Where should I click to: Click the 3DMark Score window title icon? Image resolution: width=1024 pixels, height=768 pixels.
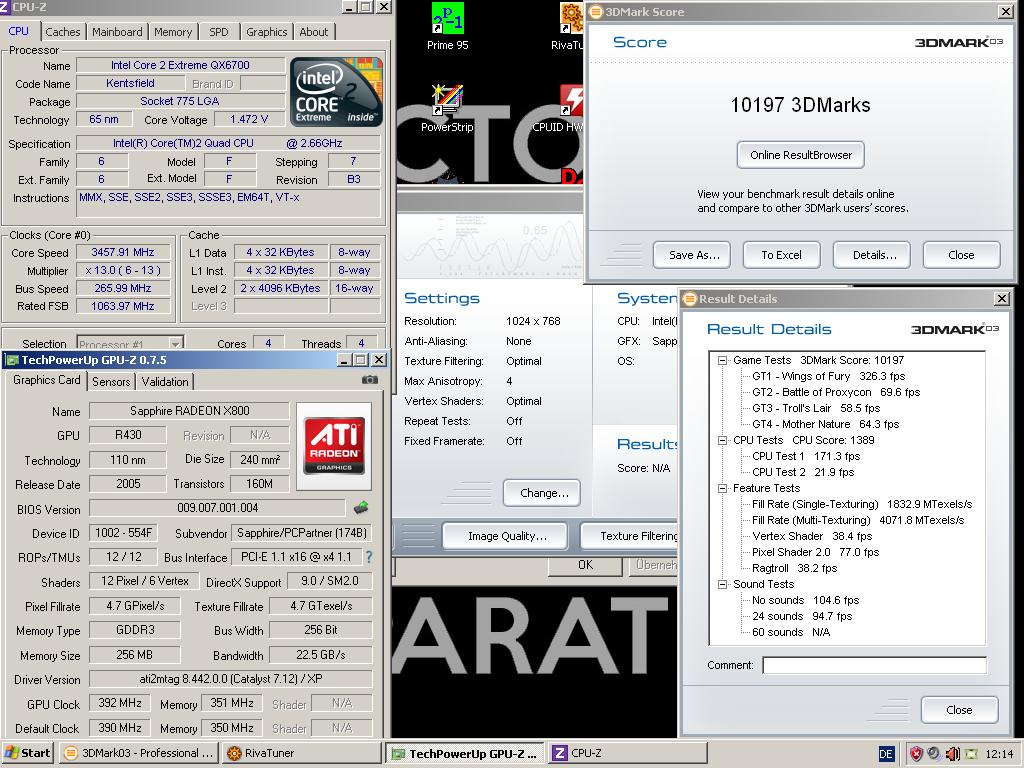596,11
